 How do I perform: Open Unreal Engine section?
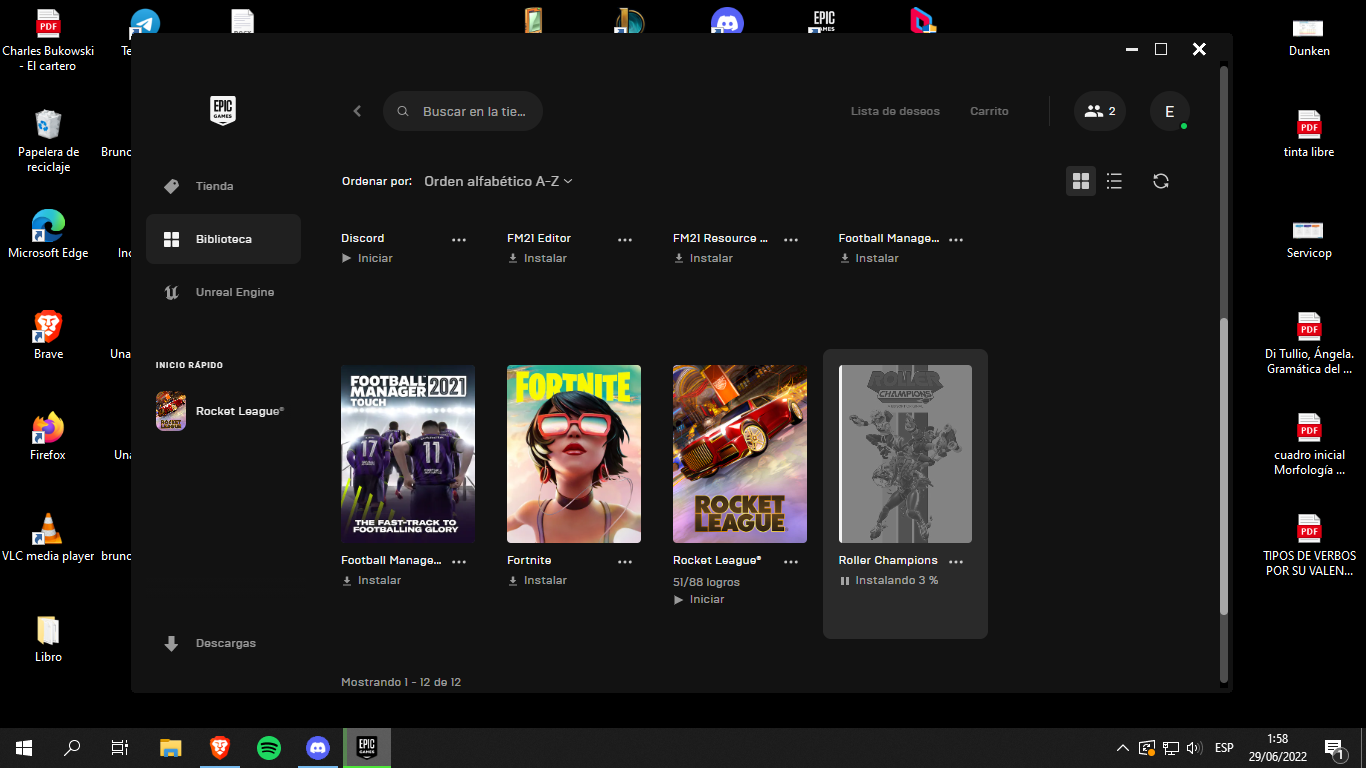pos(223,292)
